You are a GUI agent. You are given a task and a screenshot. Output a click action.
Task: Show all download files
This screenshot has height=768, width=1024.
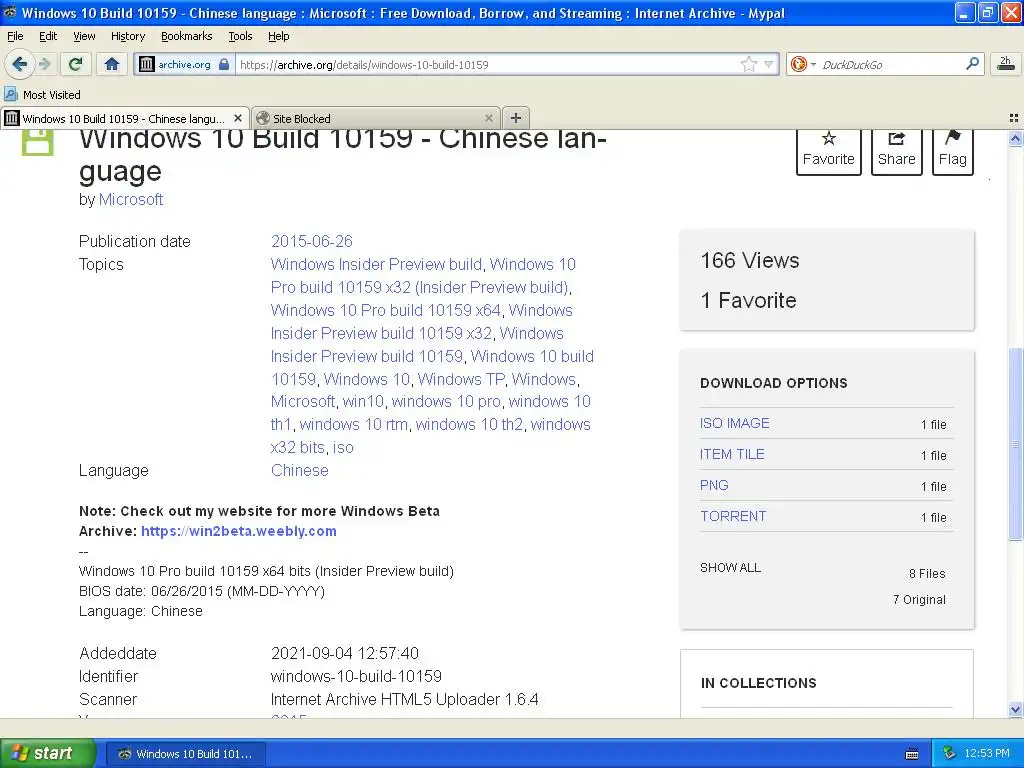[x=730, y=568]
